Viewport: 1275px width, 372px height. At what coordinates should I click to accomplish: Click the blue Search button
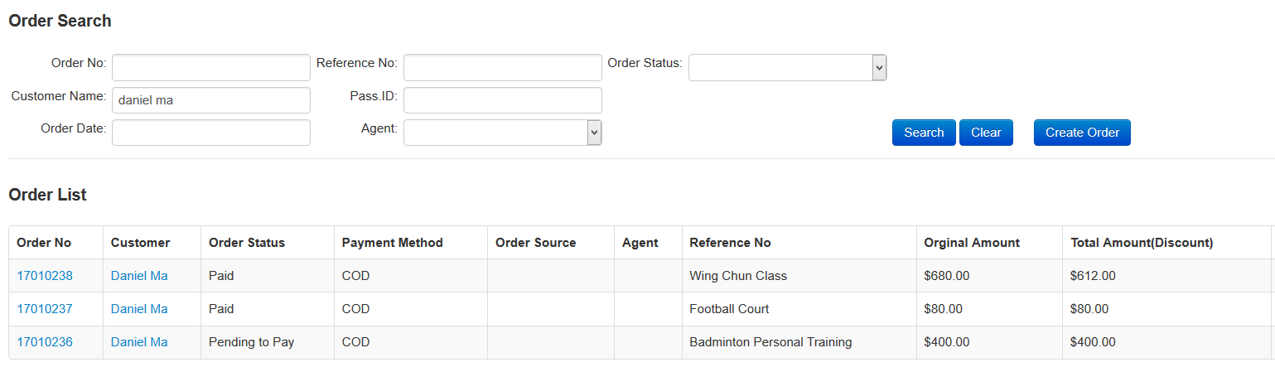pyautogui.click(x=923, y=132)
